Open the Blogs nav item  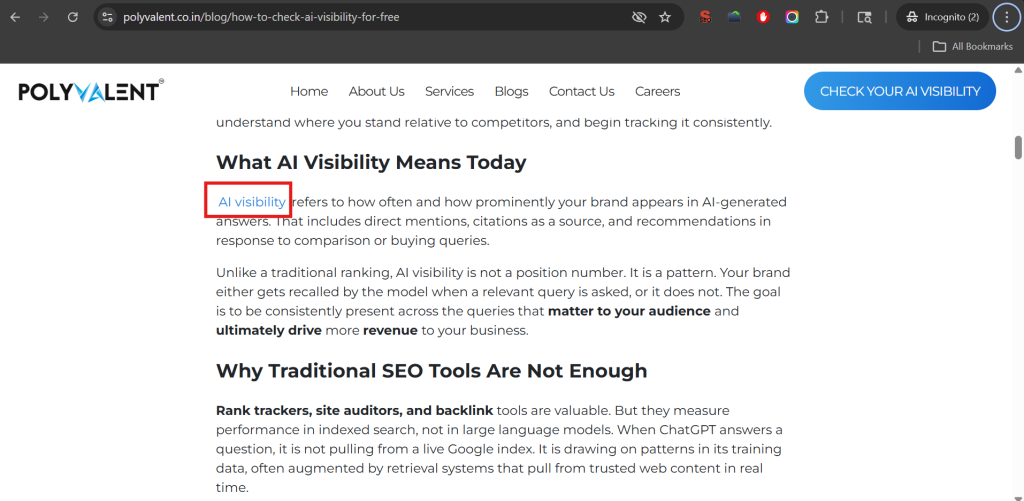point(511,91)
